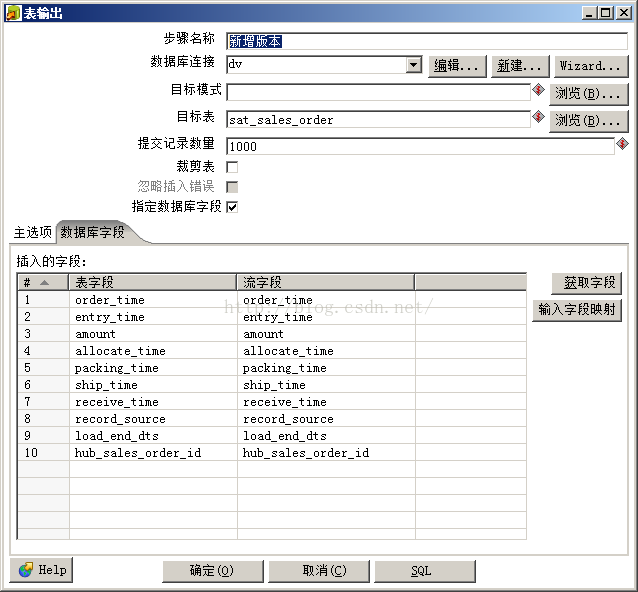Click the 表输出 window title icon
Screen dimensions: 638x592
coord(13,13)
